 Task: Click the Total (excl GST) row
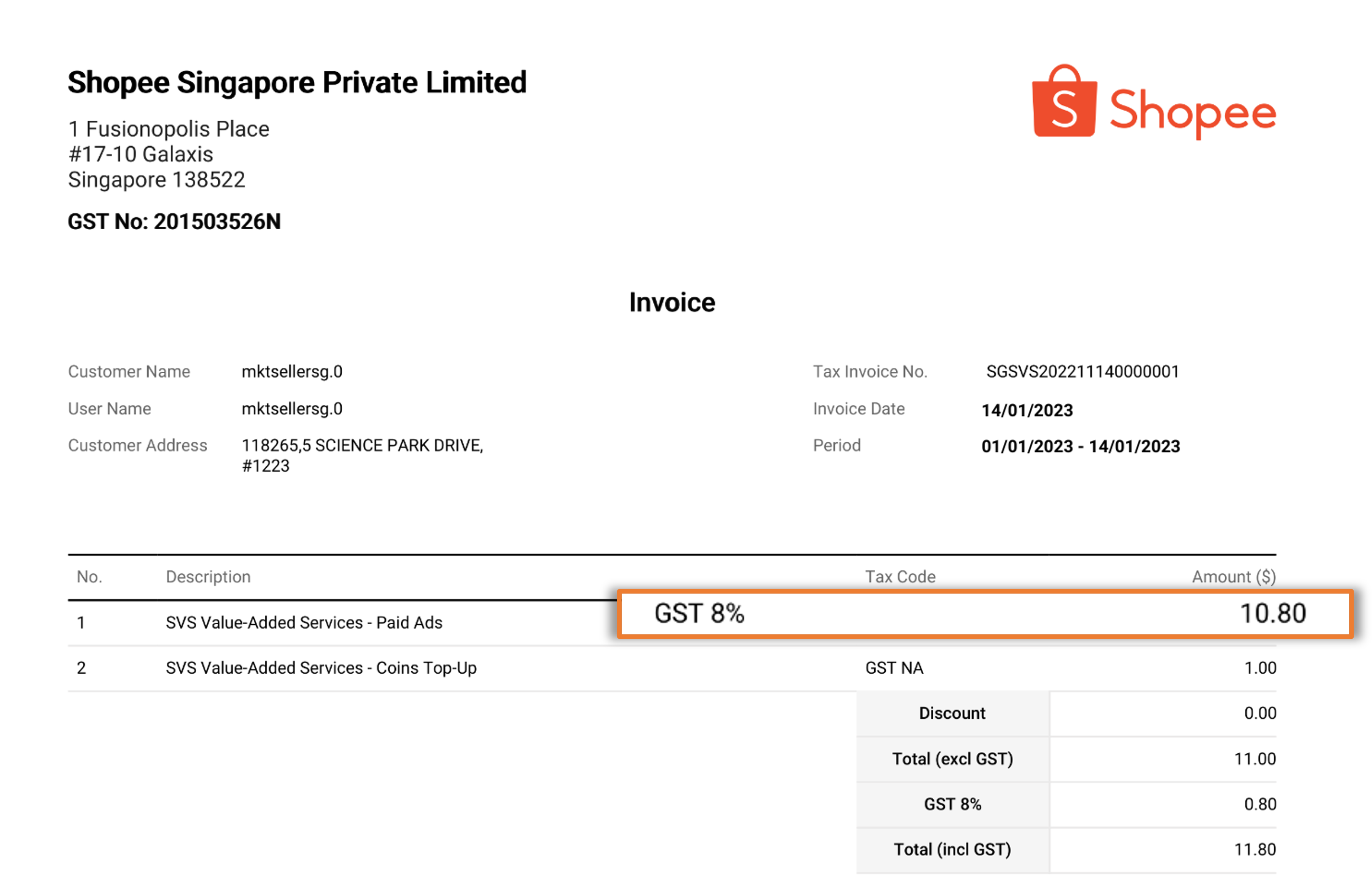coord(952,759)
